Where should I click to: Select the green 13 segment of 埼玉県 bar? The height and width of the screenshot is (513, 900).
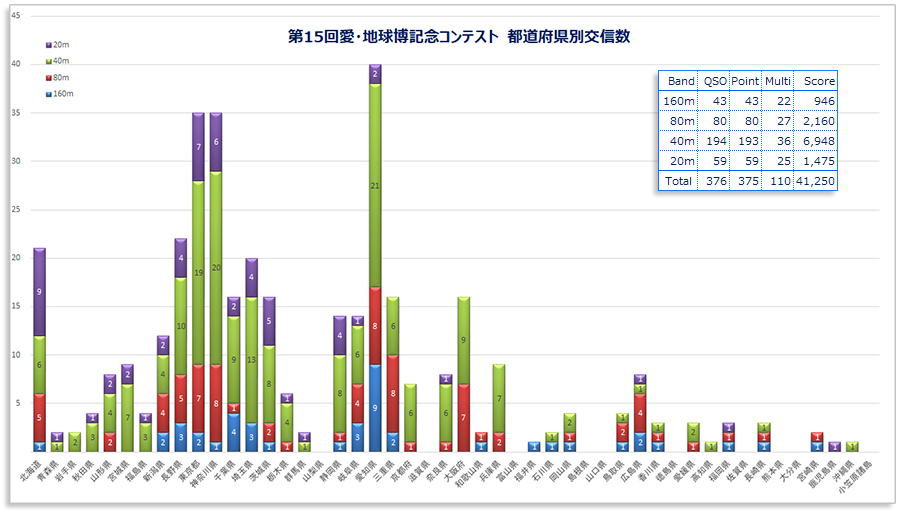click(x=251, y=360)
